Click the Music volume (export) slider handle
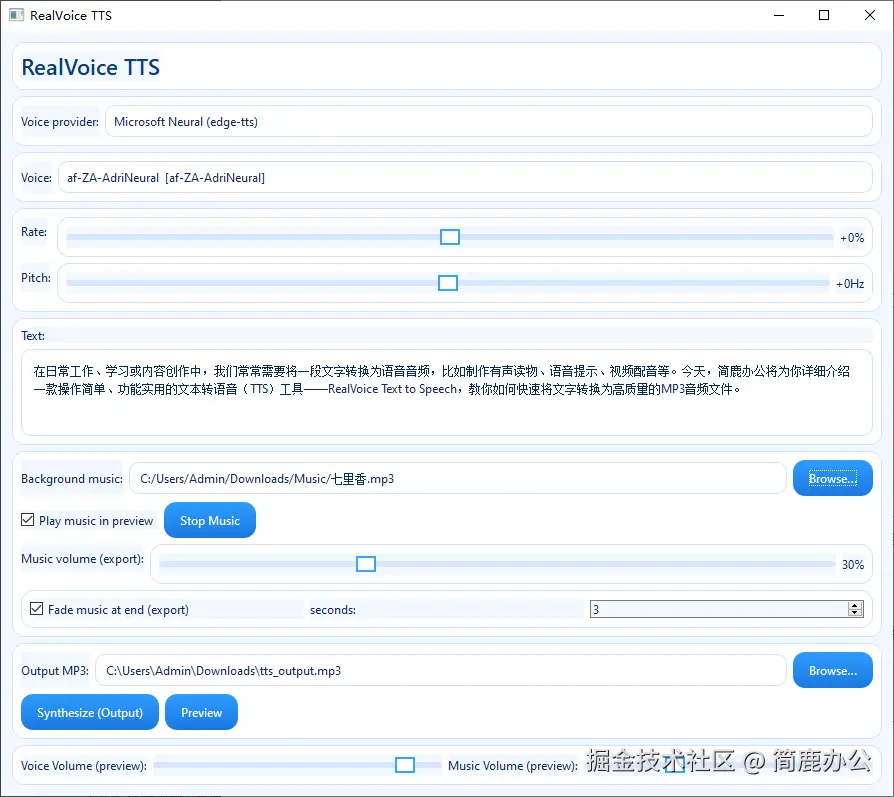 tap(365, 564)
